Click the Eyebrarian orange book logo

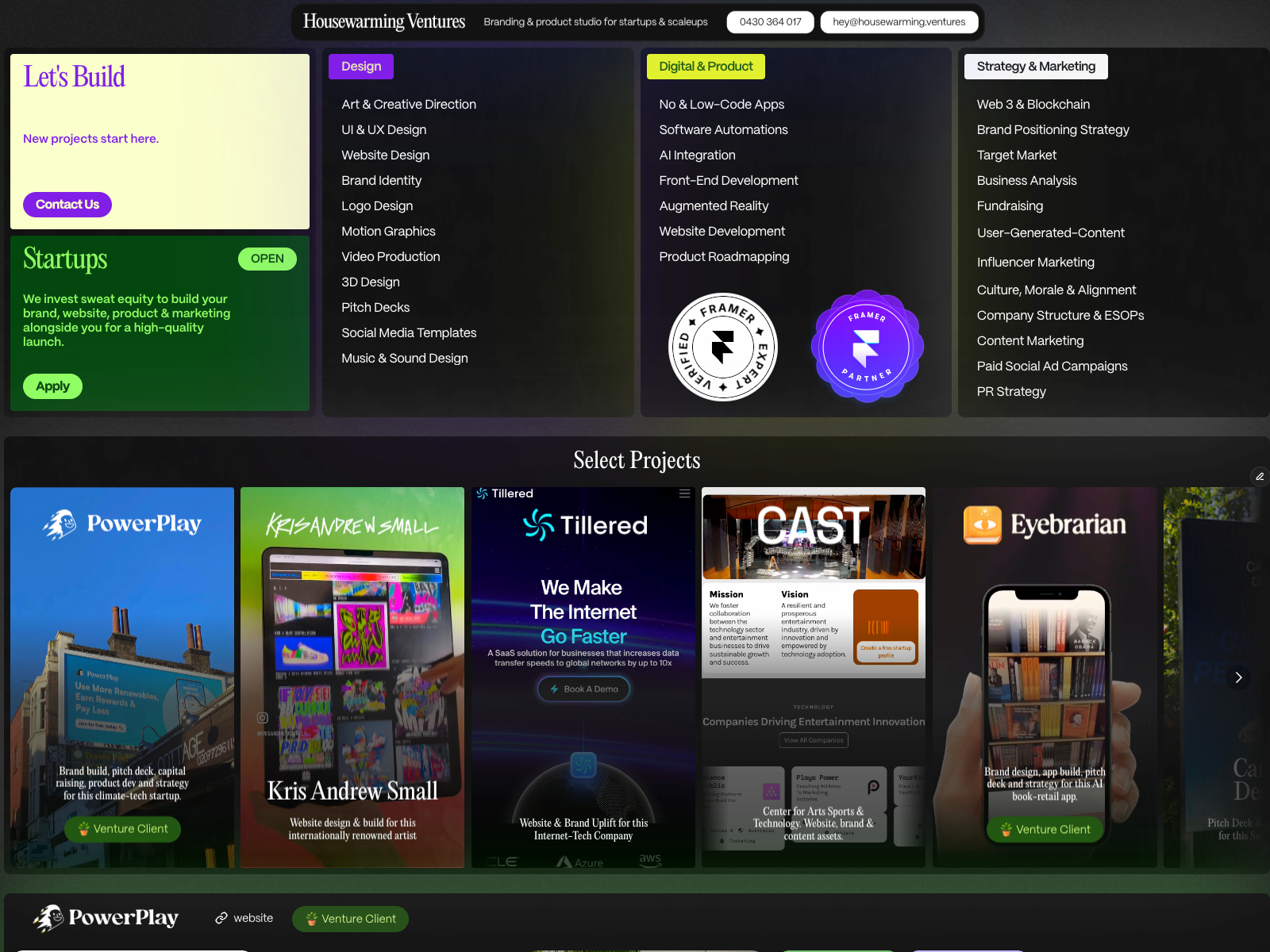[983, 524]
